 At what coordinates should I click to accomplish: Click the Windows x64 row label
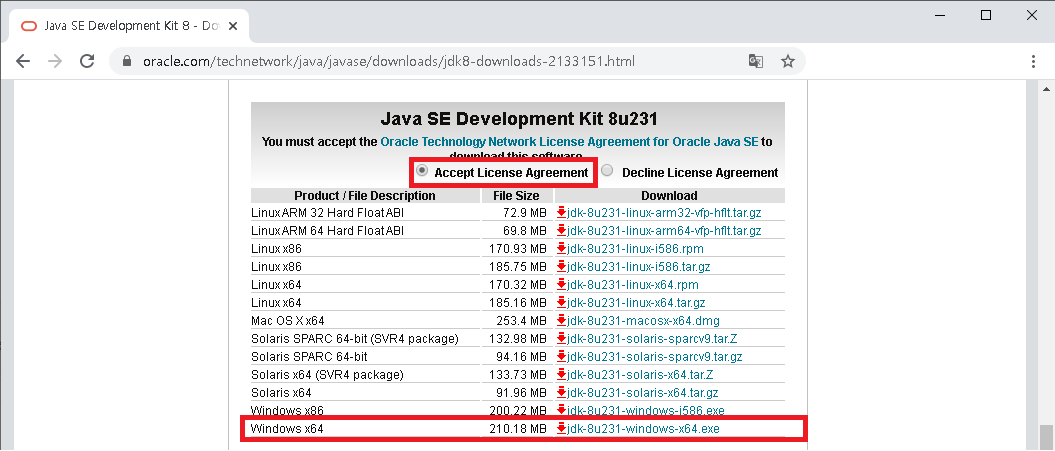tap(287, 428)
